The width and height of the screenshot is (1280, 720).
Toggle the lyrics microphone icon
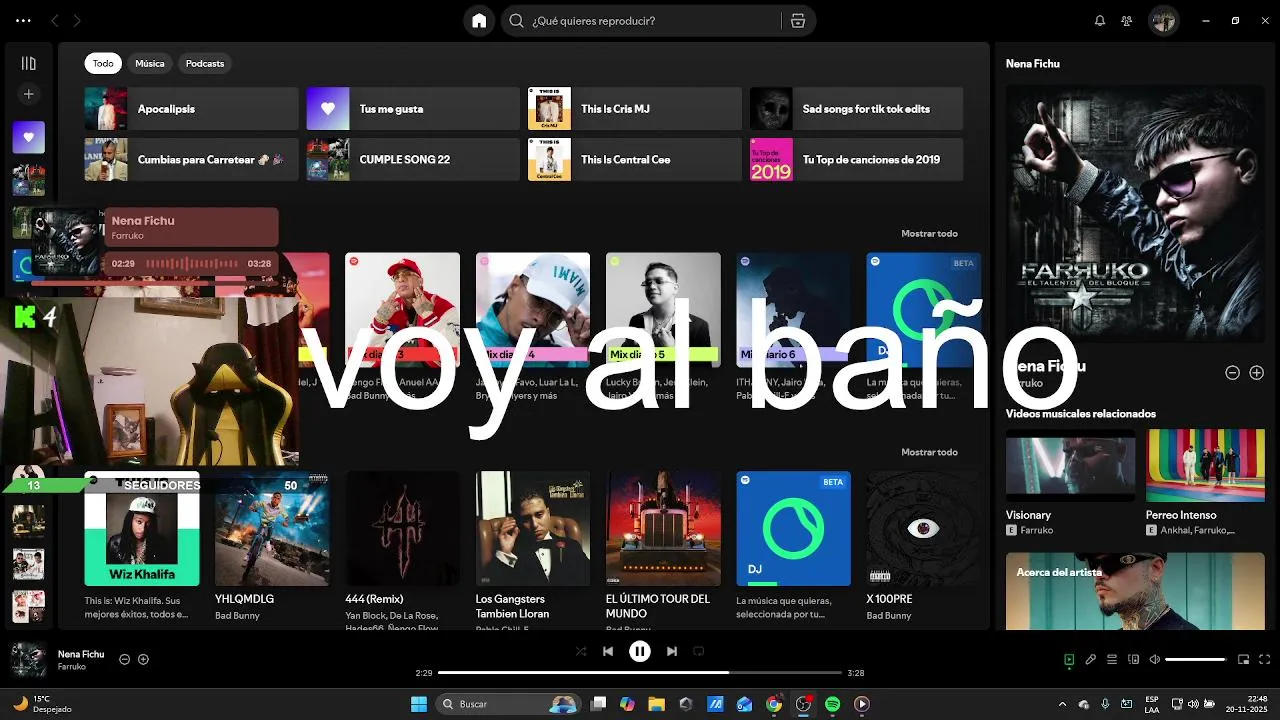point(1091,660)
